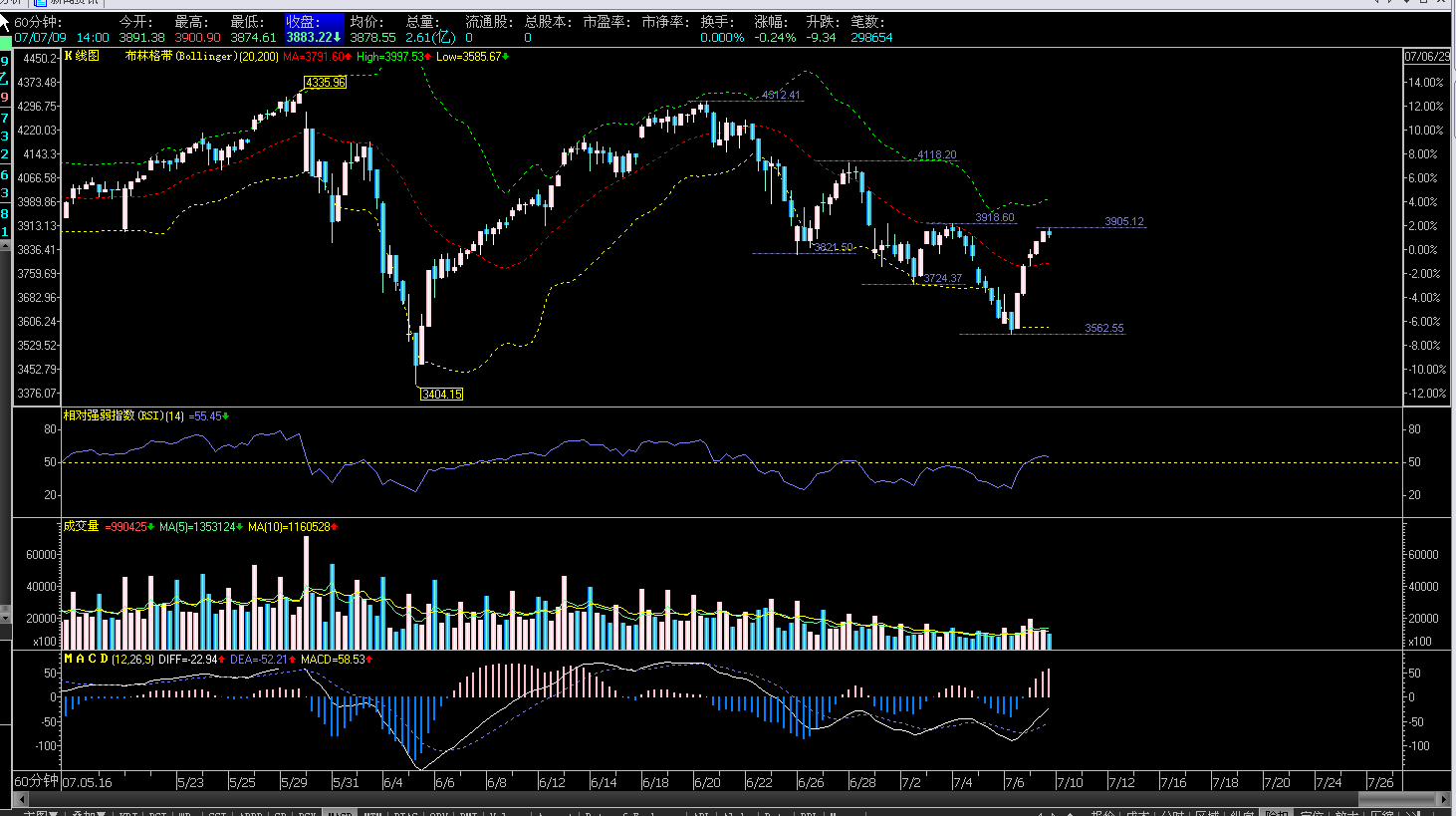Click the 总量 value 2.61(亿)

430,38
